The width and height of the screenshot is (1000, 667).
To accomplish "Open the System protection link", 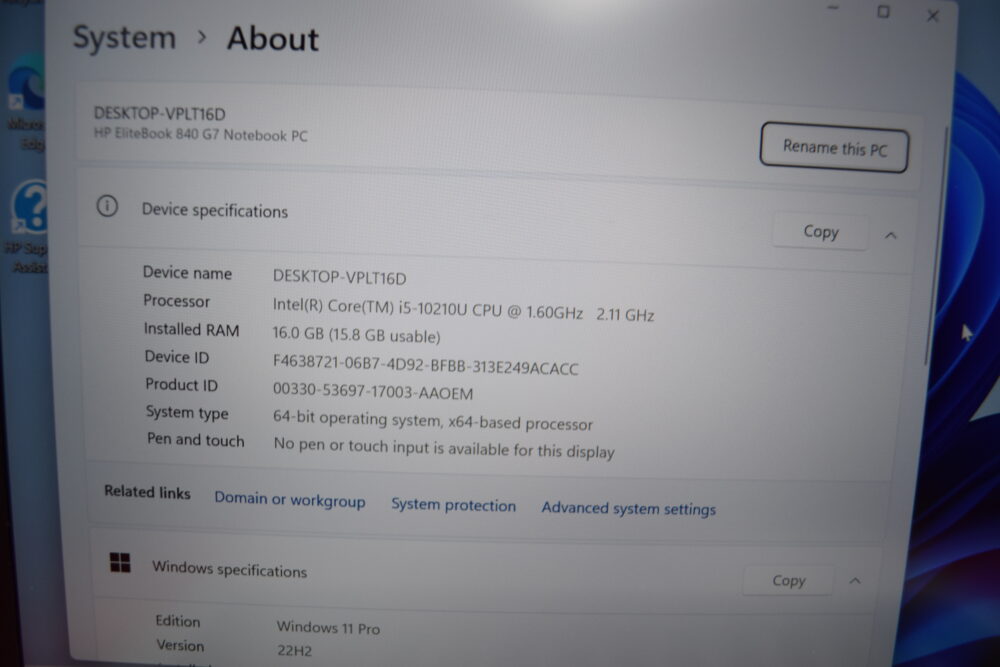I will (453, 505).
